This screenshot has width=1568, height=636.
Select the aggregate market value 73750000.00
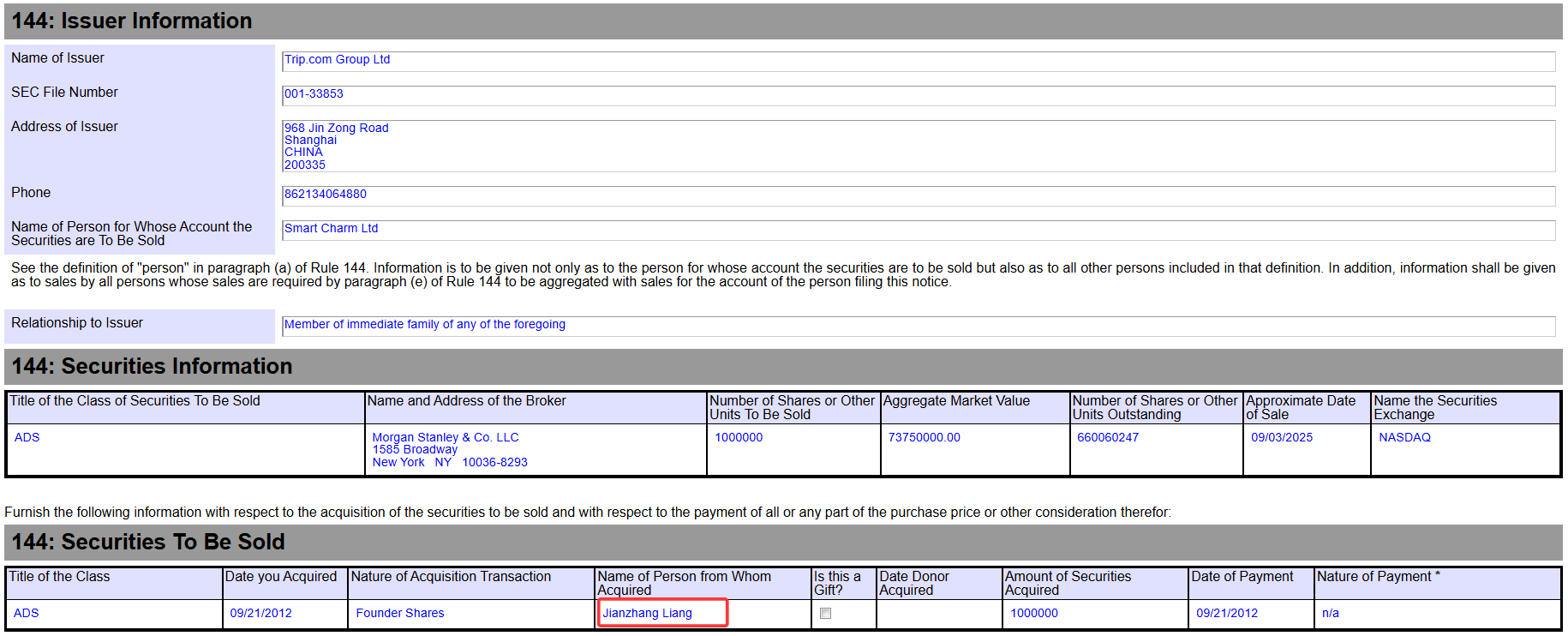coord(924,438)
